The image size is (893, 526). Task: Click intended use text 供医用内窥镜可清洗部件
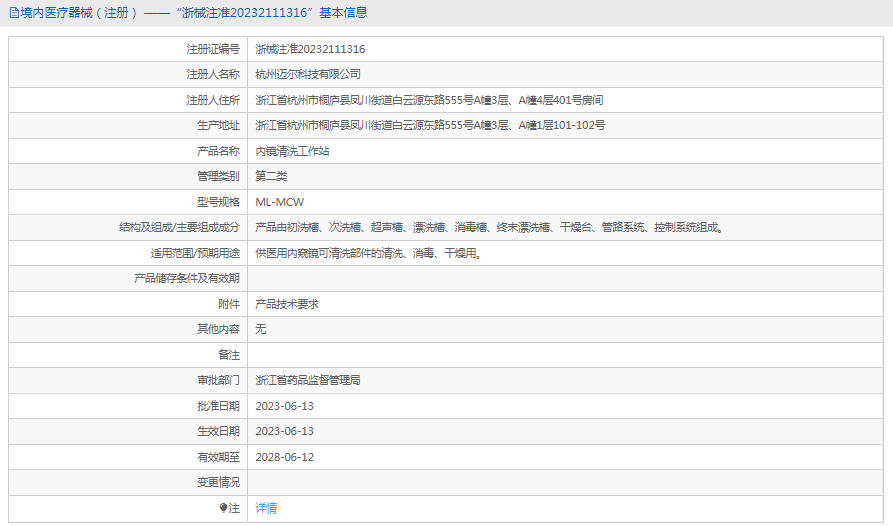368,253
